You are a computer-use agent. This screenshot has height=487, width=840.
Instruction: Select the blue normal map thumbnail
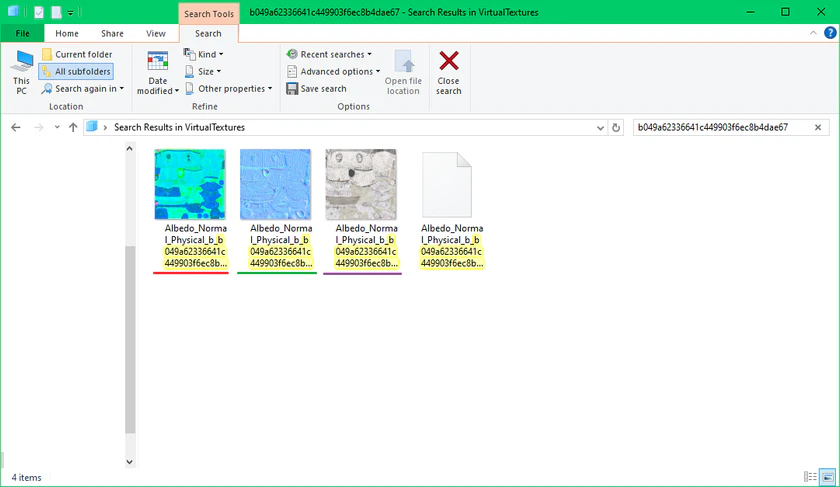coord(275,184)
